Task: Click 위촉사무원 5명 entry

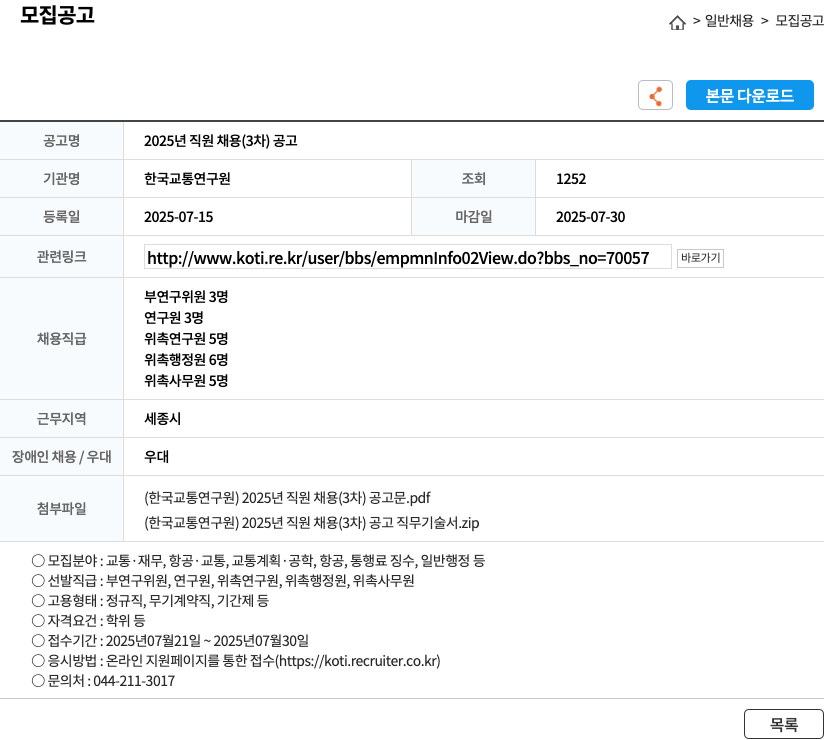Action: 186,381
